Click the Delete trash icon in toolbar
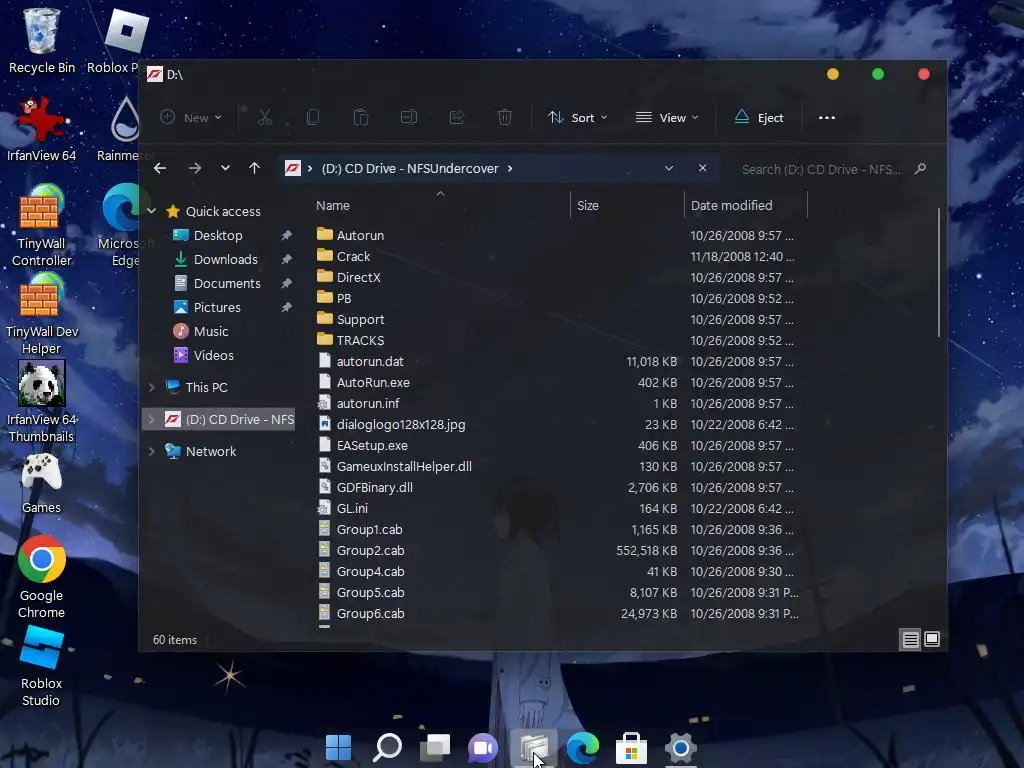The height and width of the screenshot is (768, 1024). (x=505, y=118)
